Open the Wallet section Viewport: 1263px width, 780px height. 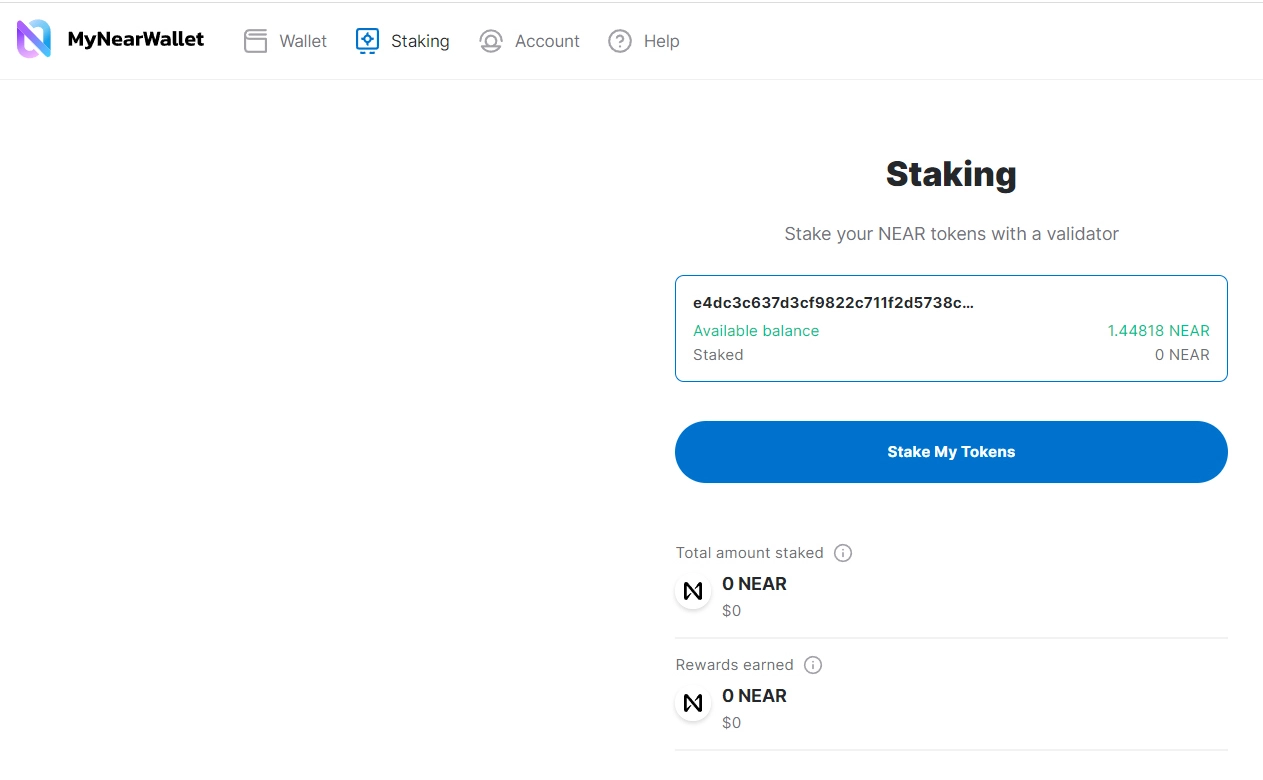point(300,40)
